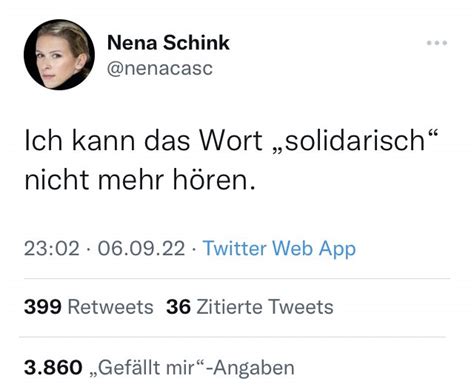The width and height of the screenshot is (474, 387).
Task: Click the number 36 of quoted tweets
Action: (179, 307)
